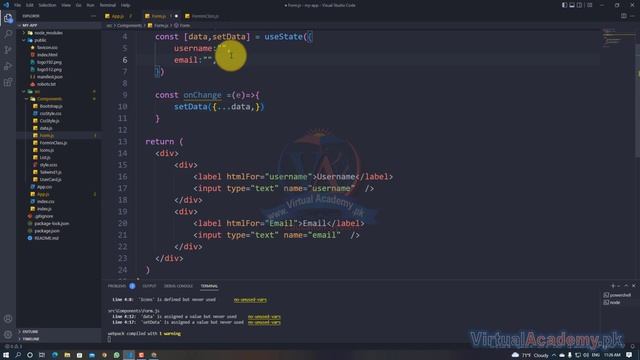Image resolution: width=640 pixels, height=360 pixels.
Task: Open the Selection menu
Action: coord(47,5)
